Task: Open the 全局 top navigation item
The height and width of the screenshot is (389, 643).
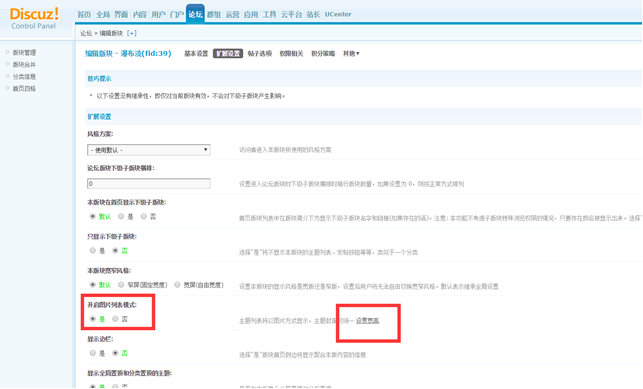Action: point(103,14)
